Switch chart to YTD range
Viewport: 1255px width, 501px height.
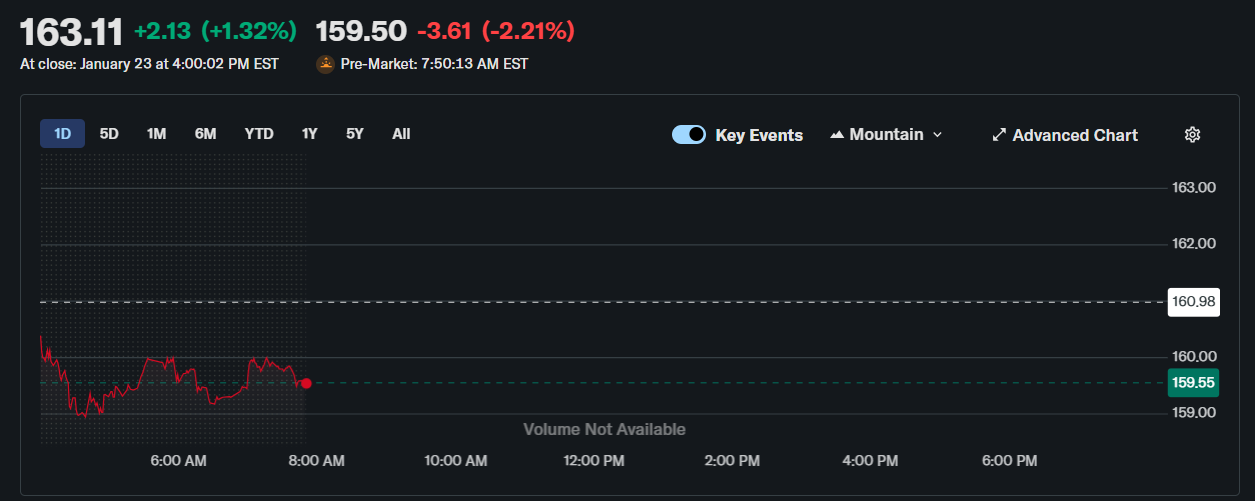tap(259, 134)
